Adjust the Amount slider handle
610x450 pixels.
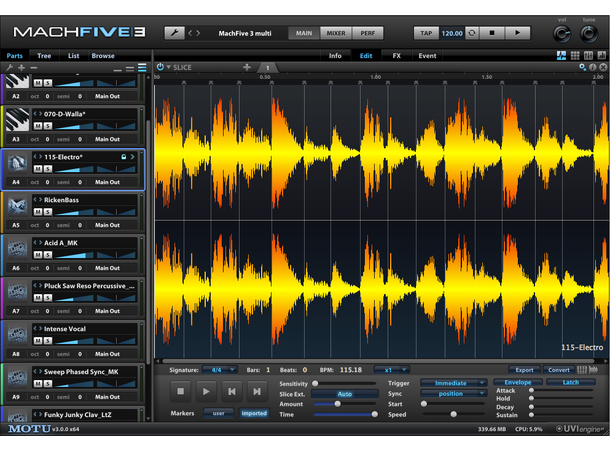pyautogui.click(x=338, y=404)
